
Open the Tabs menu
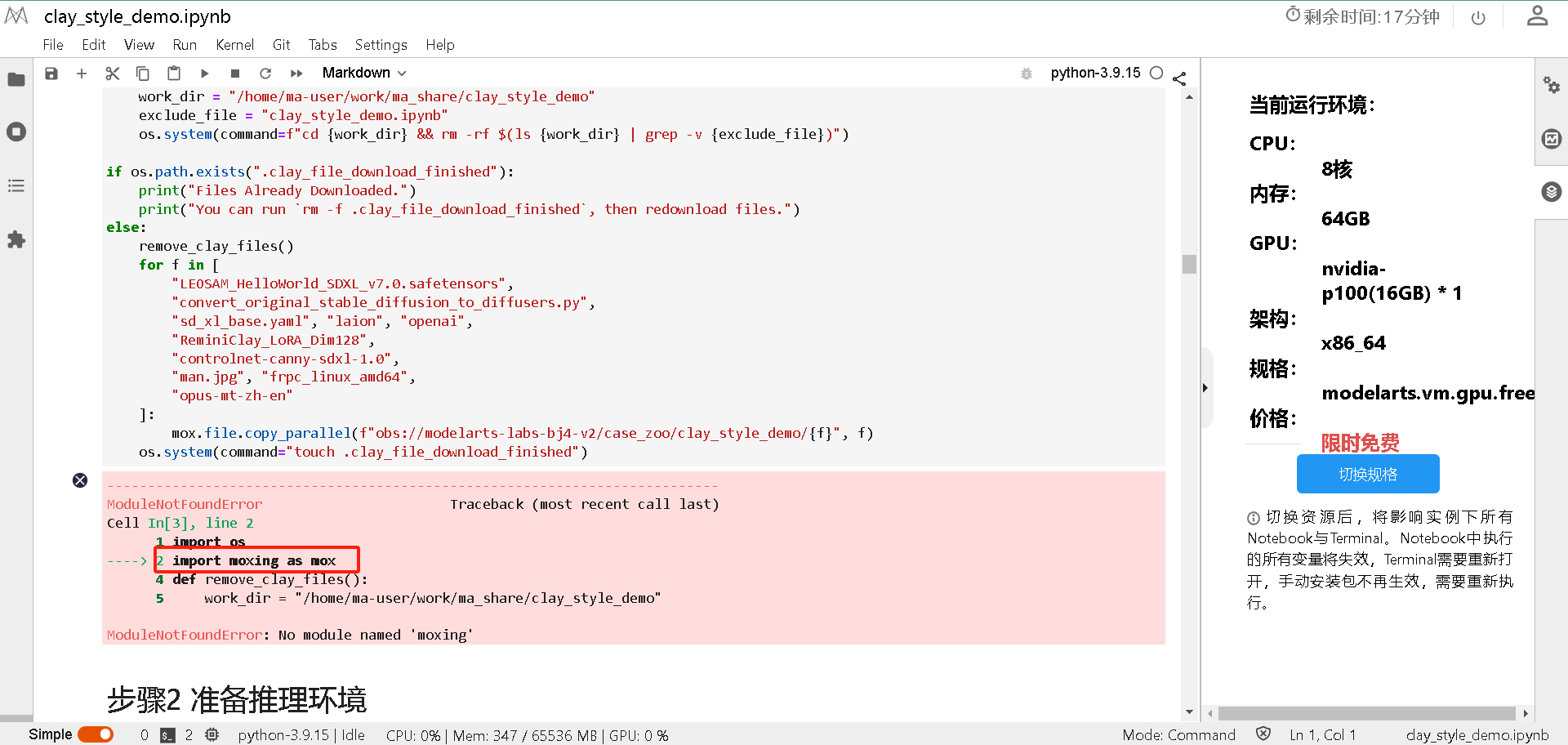click(323, 45)
